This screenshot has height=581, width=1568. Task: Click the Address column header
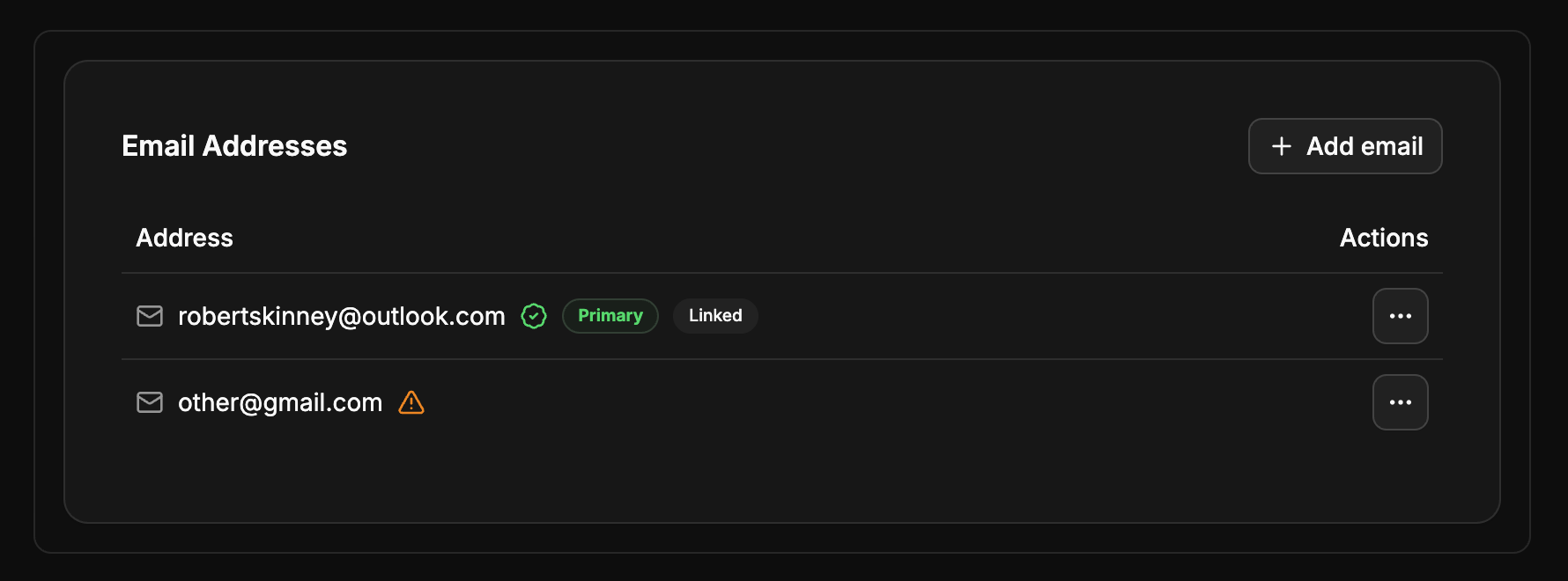184,238
